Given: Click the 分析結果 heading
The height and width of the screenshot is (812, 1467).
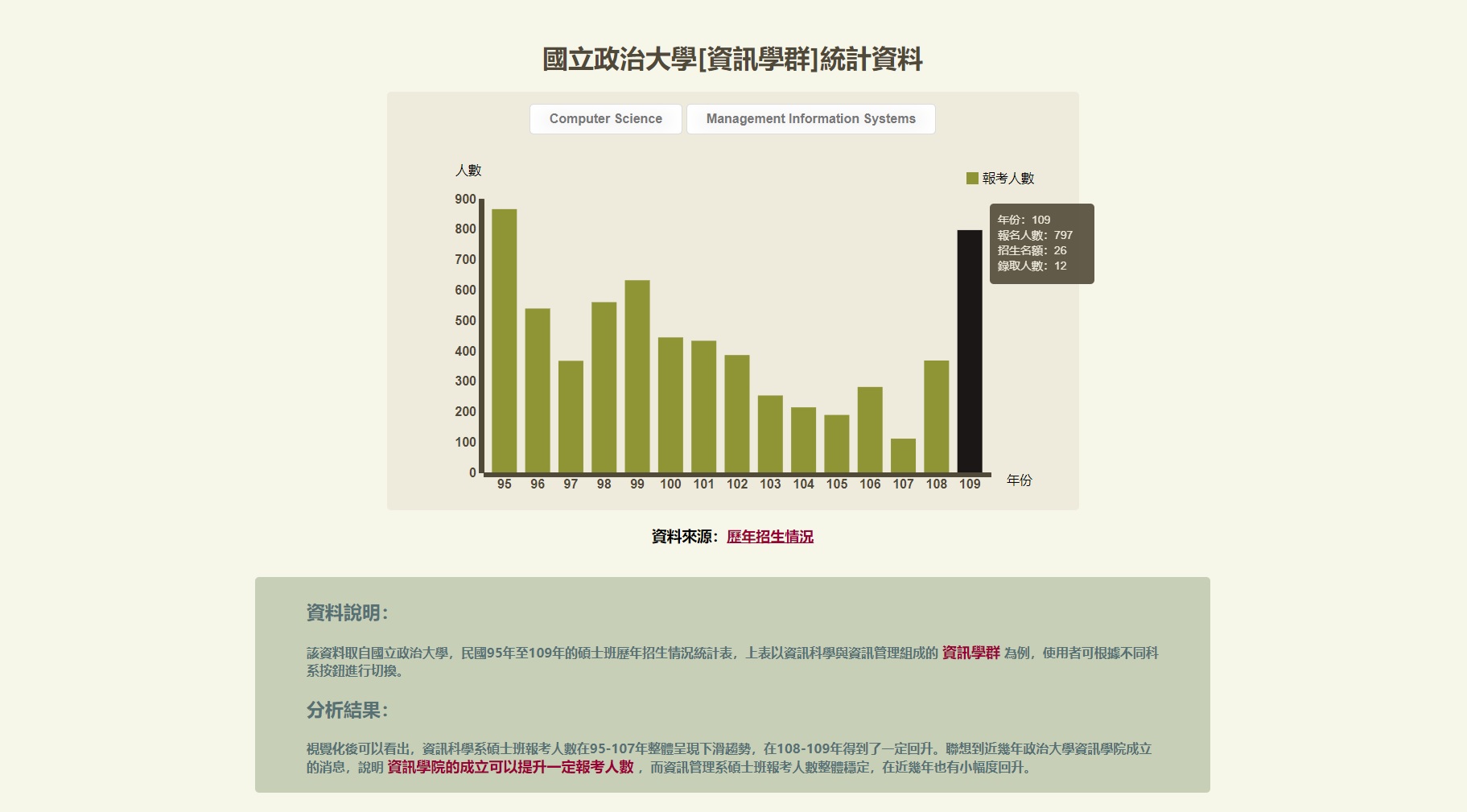Looking at the screenshot, I should (x=348, y=711).
